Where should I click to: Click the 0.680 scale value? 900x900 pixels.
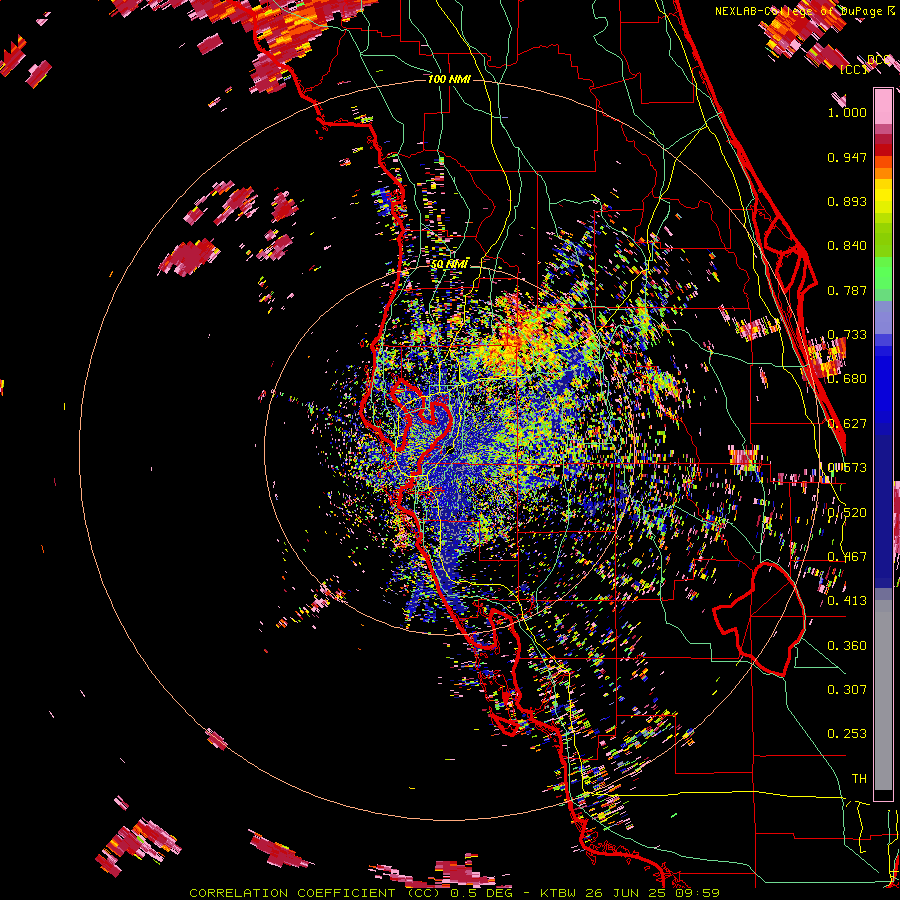tap(847, 379)
